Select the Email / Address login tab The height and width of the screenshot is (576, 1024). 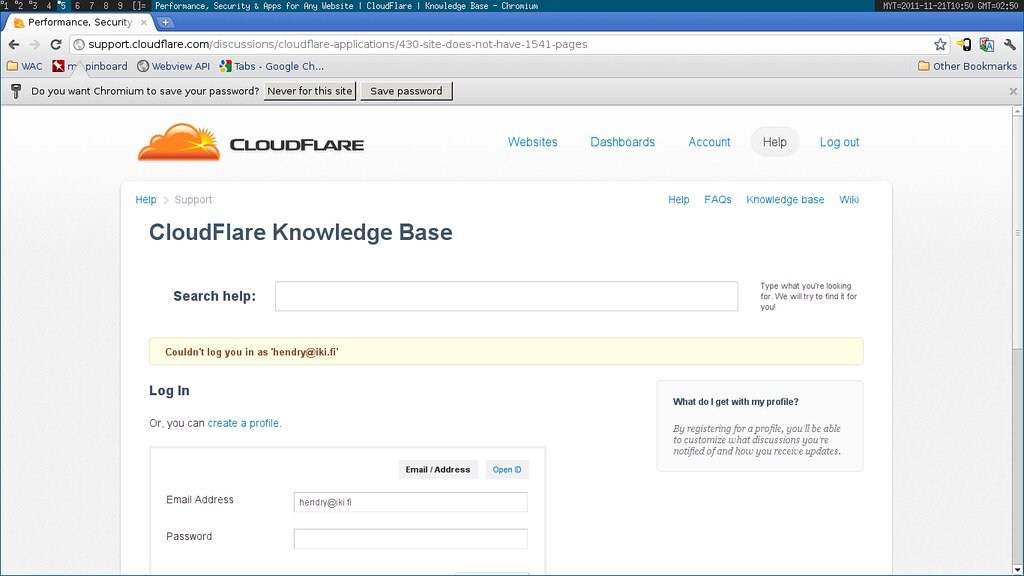(438, 469)
